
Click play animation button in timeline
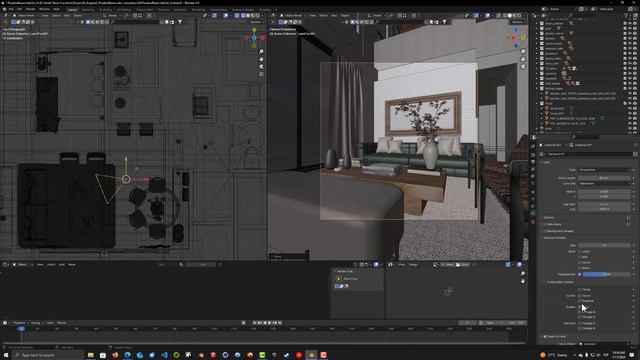point(269,322)
